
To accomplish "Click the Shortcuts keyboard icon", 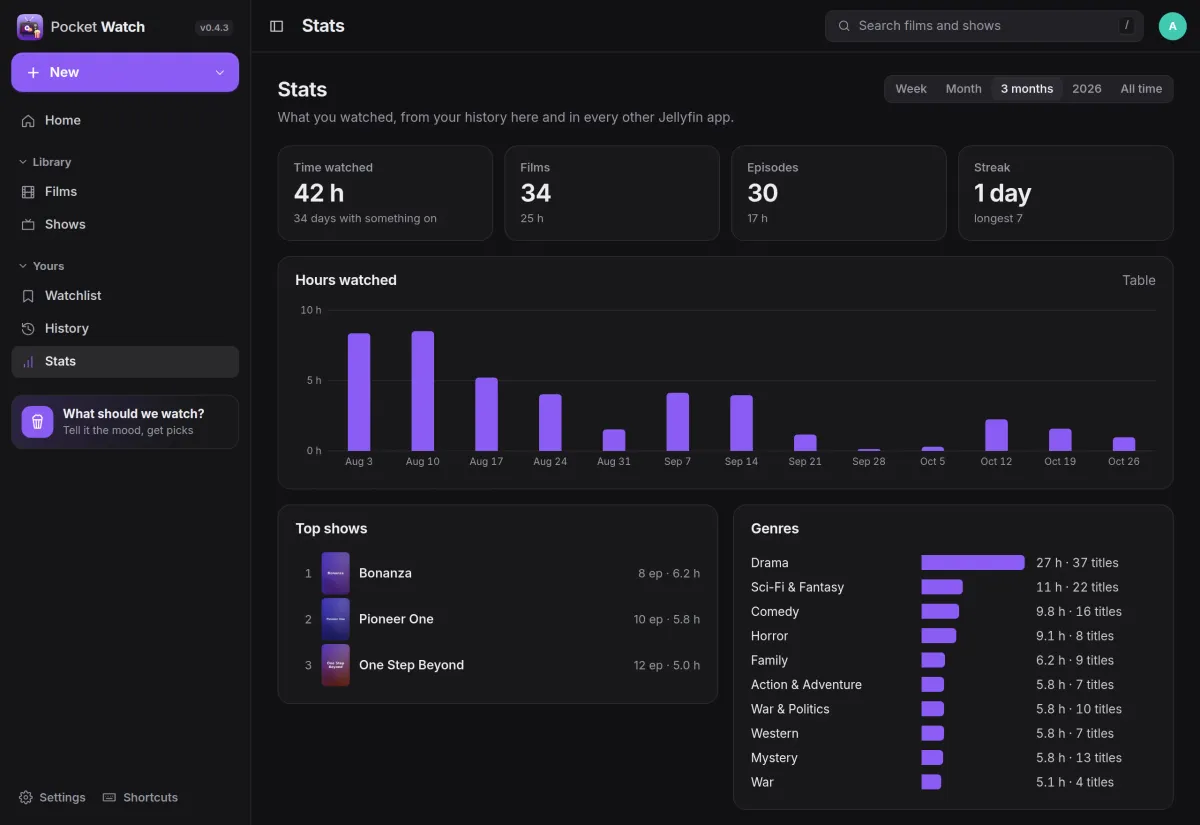I will (x=110, y=797).
